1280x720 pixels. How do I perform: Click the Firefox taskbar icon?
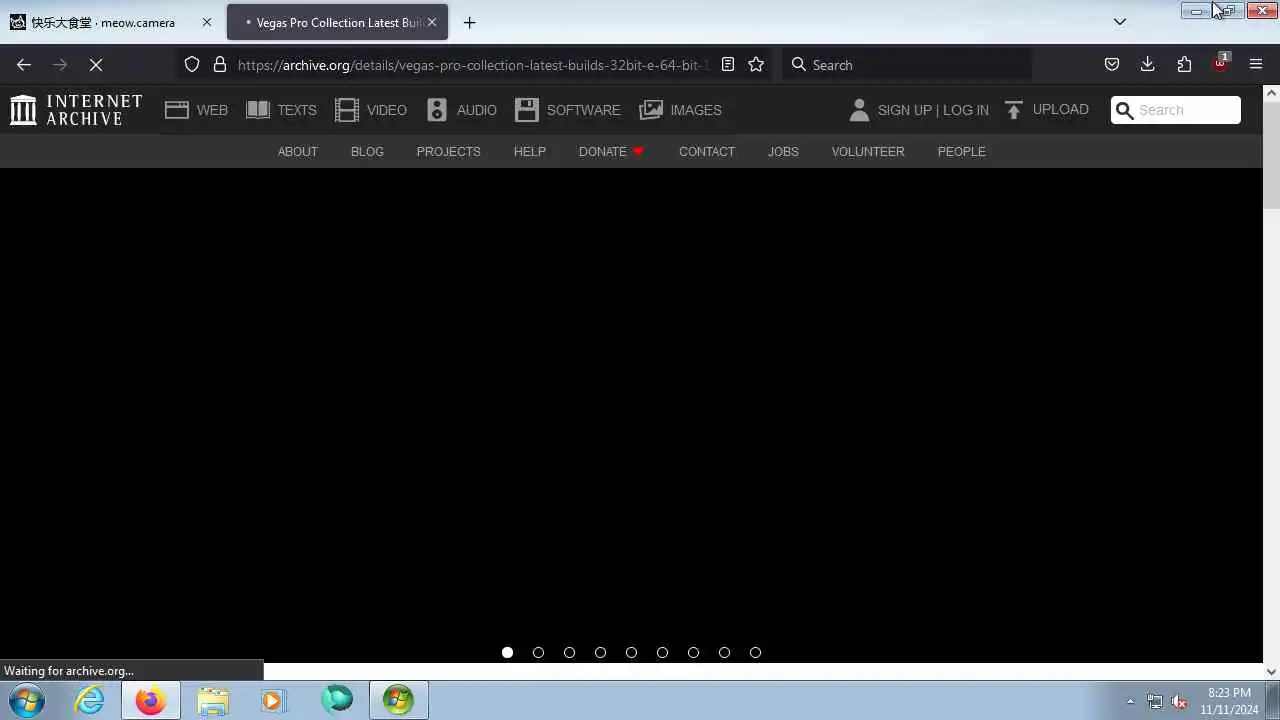point(151,701)
